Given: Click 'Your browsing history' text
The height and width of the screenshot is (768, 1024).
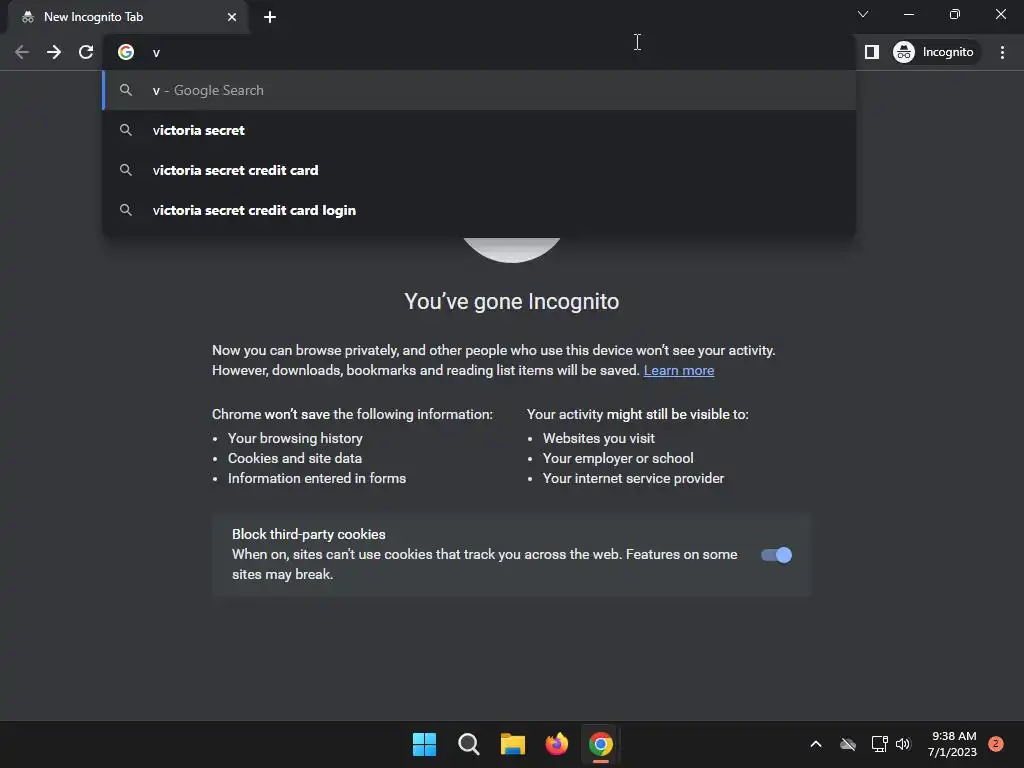Looking at the screenshot, I should (295, 438).
